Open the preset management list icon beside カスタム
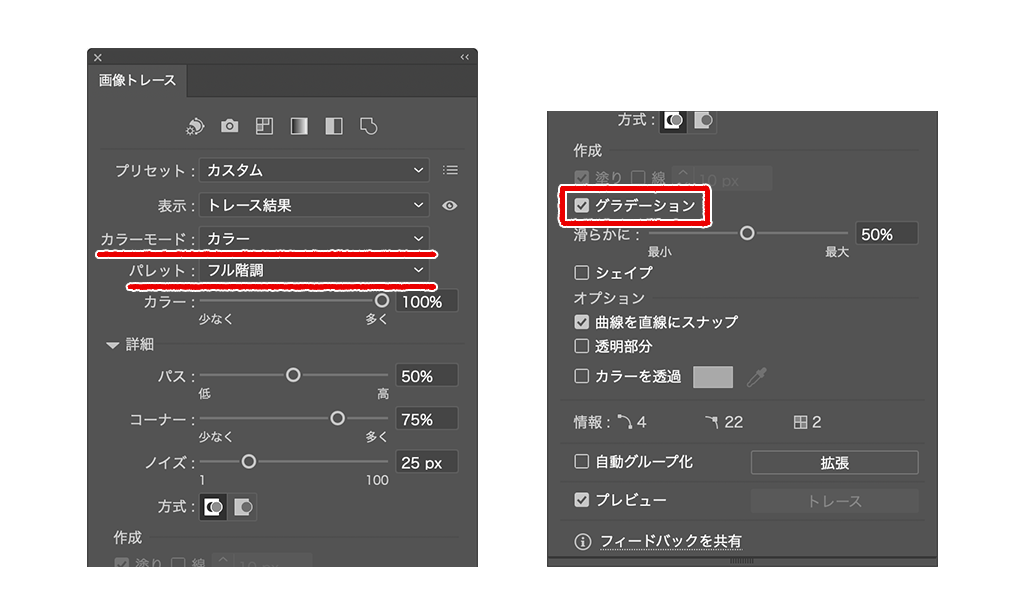 tap(450, 170)
